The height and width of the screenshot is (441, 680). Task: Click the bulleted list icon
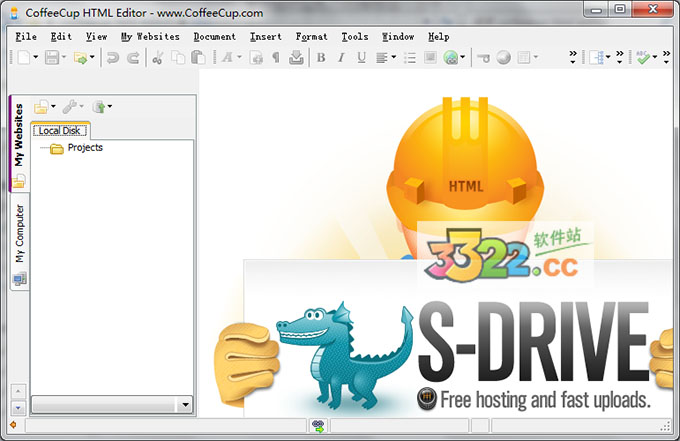410,58
